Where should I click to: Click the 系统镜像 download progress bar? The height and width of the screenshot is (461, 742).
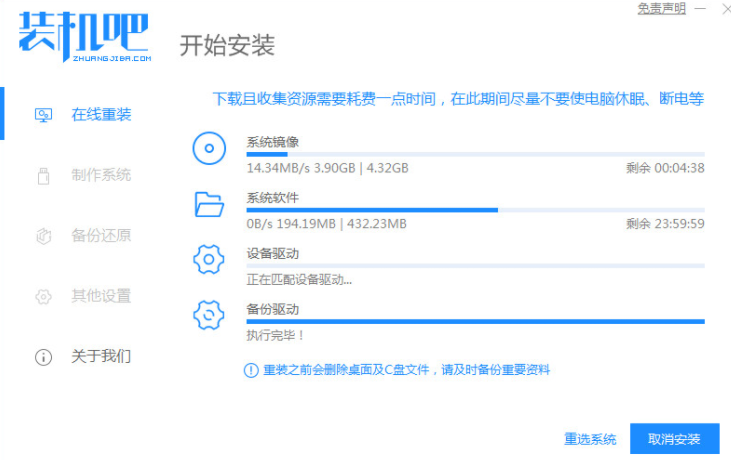[x=475, y=154]
